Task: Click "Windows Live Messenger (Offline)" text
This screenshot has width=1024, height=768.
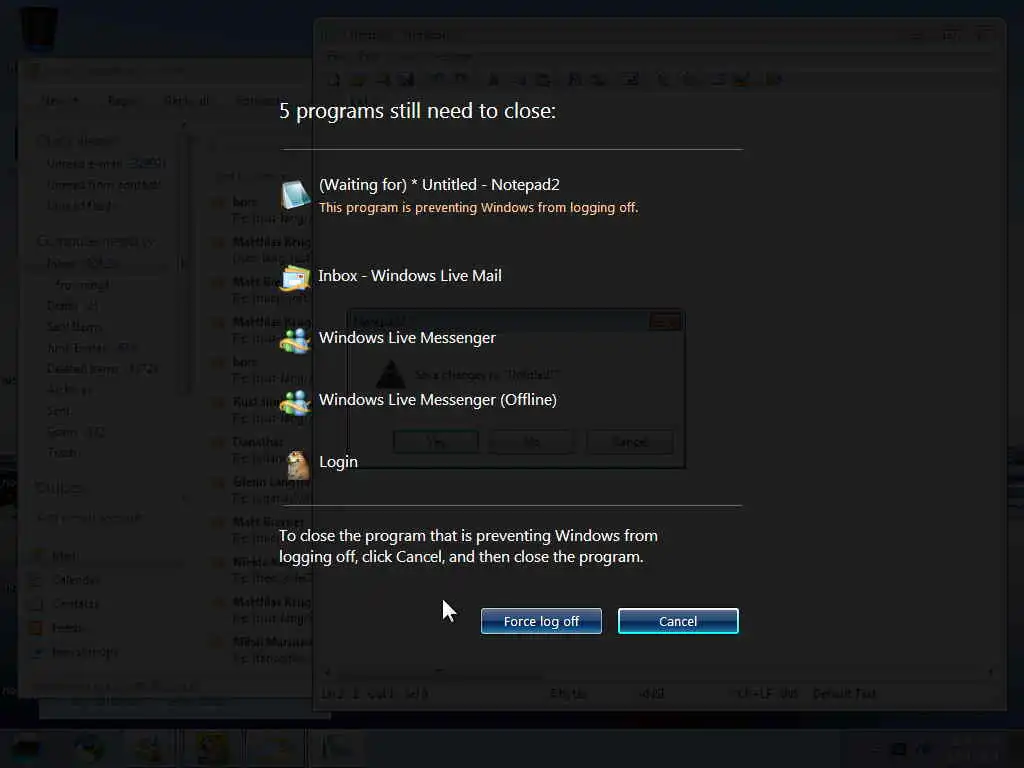Action: click(438, 400)
